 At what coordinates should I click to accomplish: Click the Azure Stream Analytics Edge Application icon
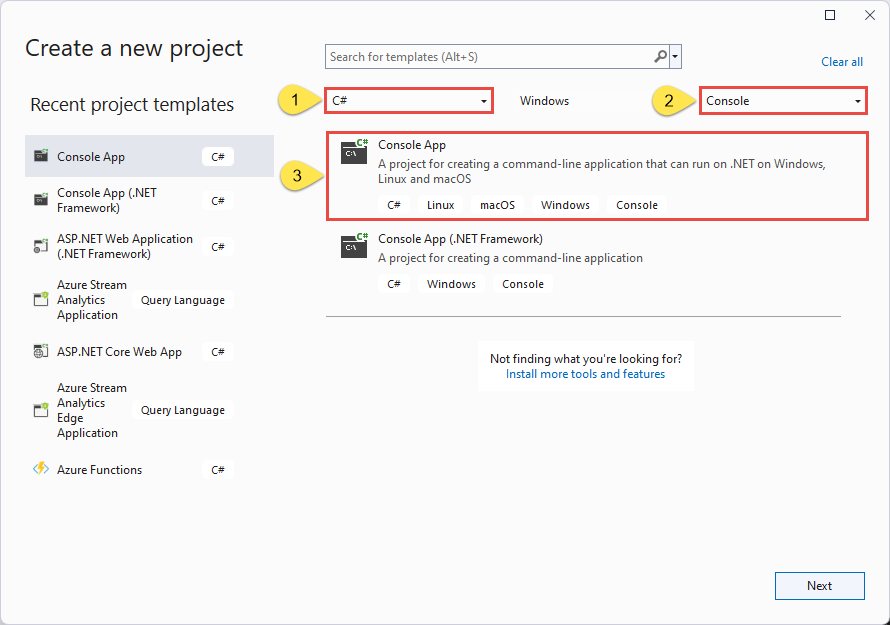pyautogui.click(x=41, y=409)
